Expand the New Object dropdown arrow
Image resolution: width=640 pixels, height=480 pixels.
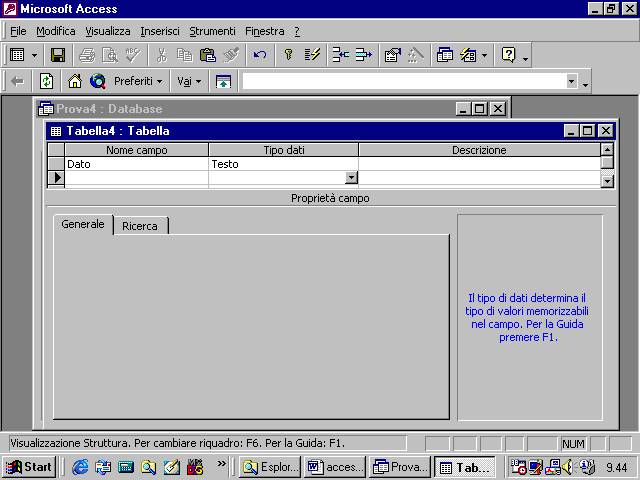(x=484, y=55)
